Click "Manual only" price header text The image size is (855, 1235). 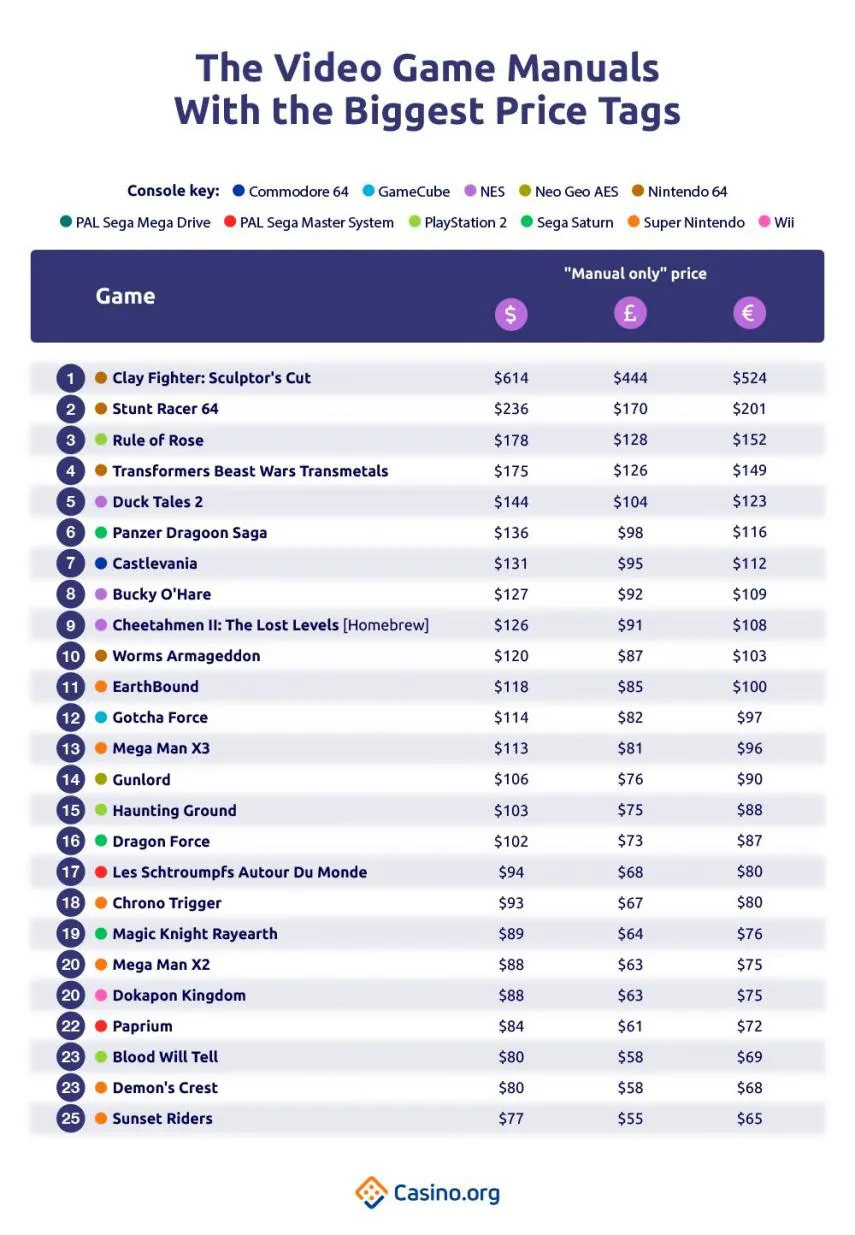[635, 273]
